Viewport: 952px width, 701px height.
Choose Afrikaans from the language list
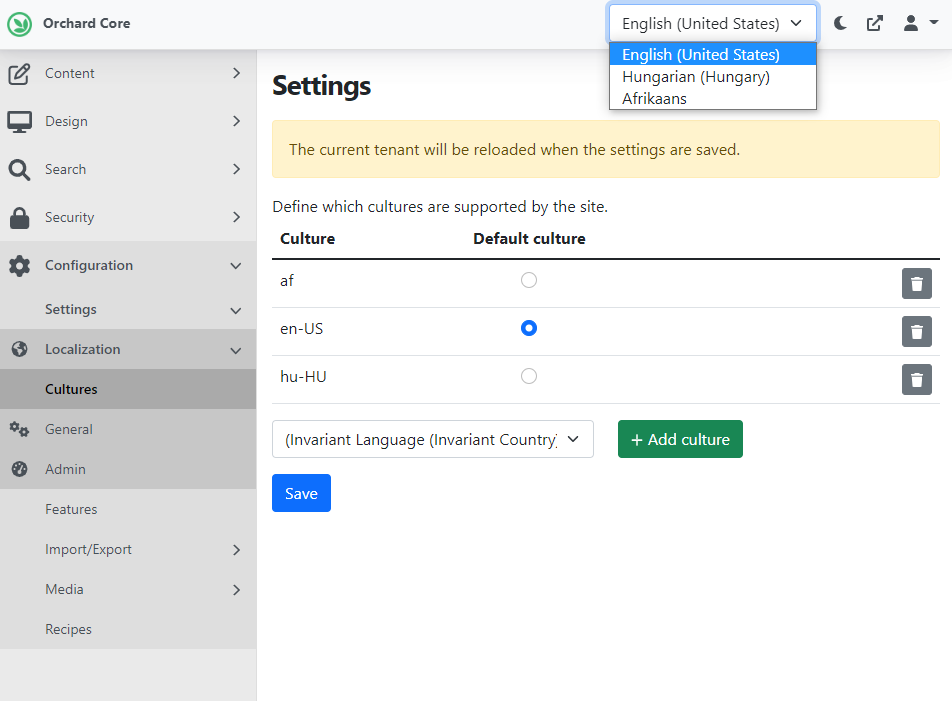713,98
